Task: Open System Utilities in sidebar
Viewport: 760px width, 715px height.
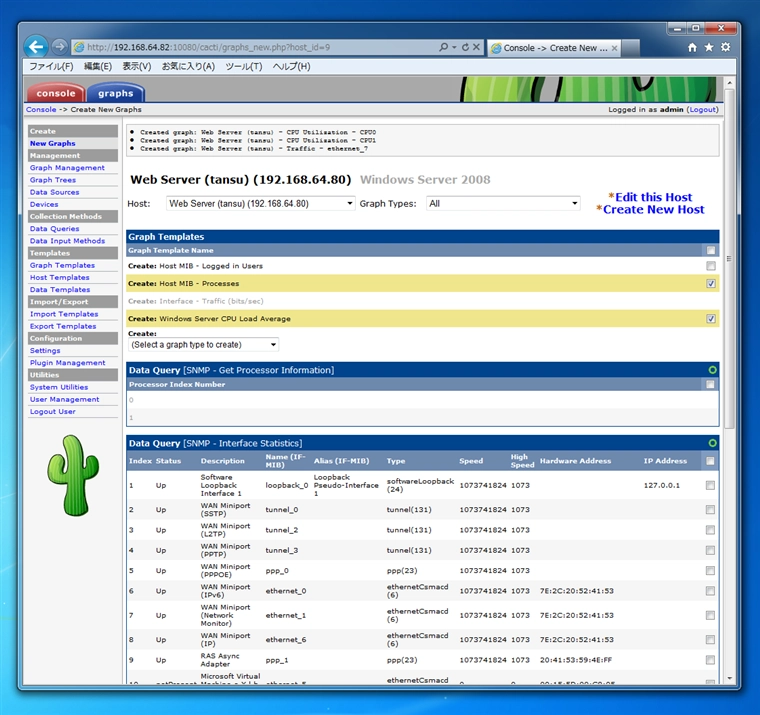Action: coord(59,387)
